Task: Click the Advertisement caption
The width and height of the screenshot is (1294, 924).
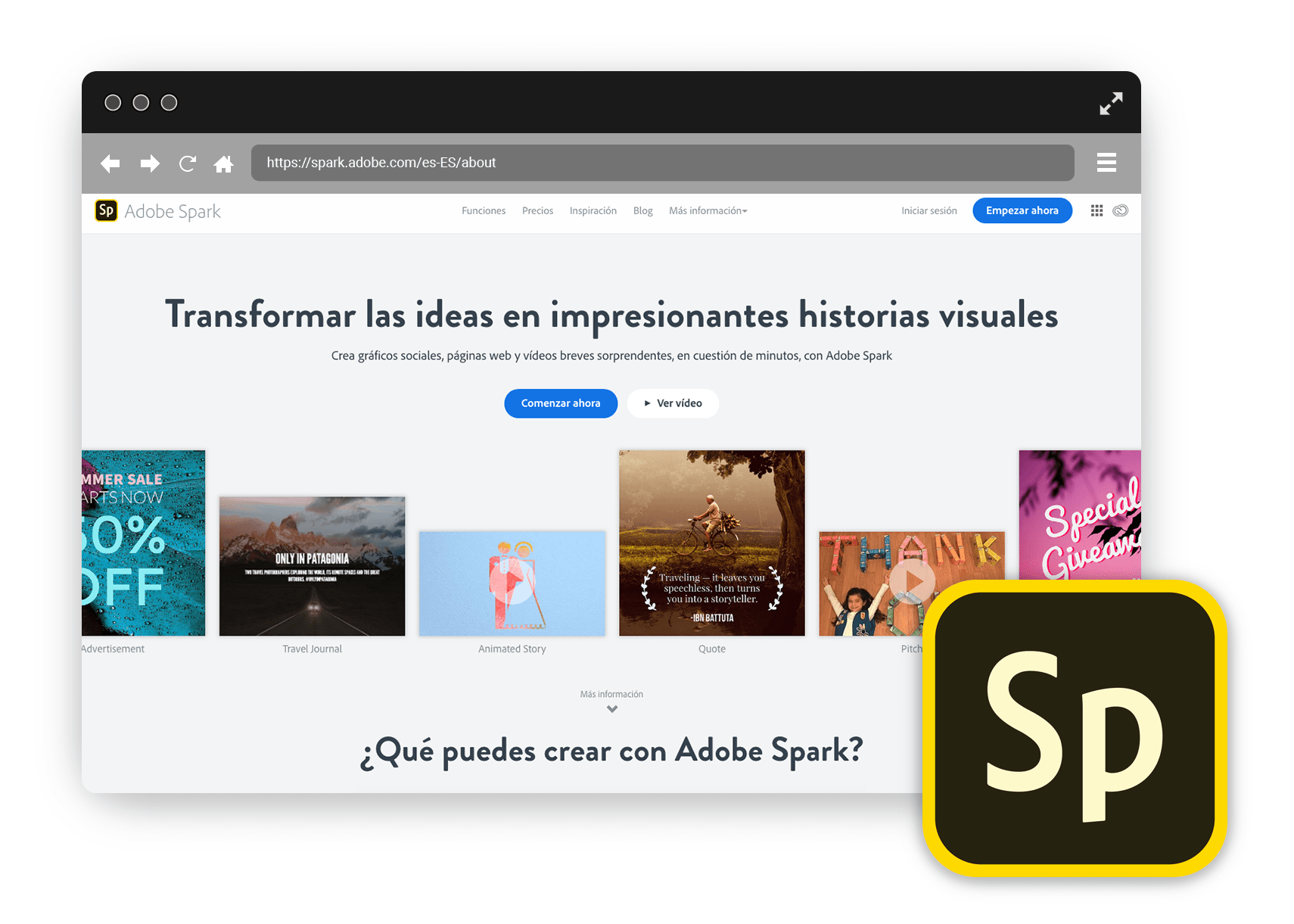Action: tap(113, 649)
